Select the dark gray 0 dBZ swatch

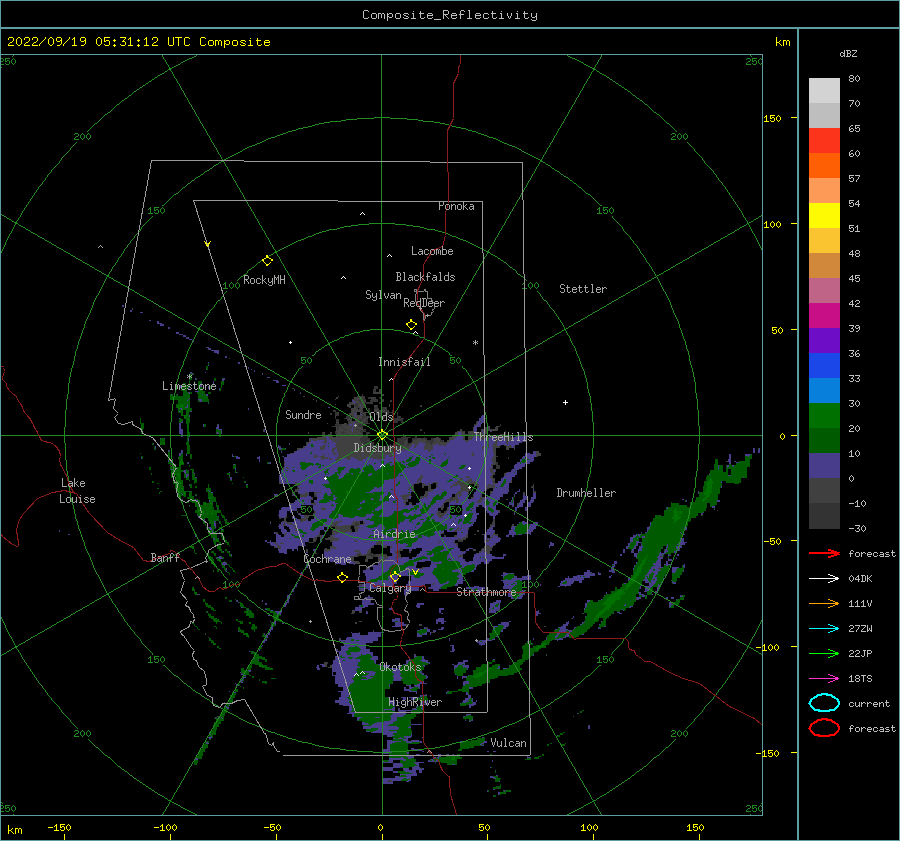824,491
